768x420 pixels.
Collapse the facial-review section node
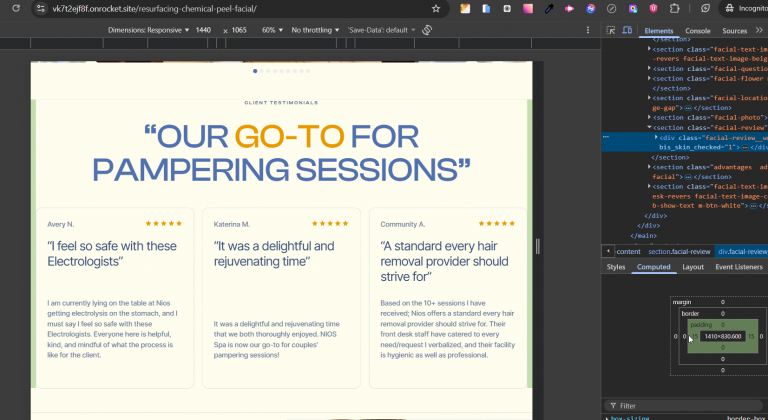point(649,127)
